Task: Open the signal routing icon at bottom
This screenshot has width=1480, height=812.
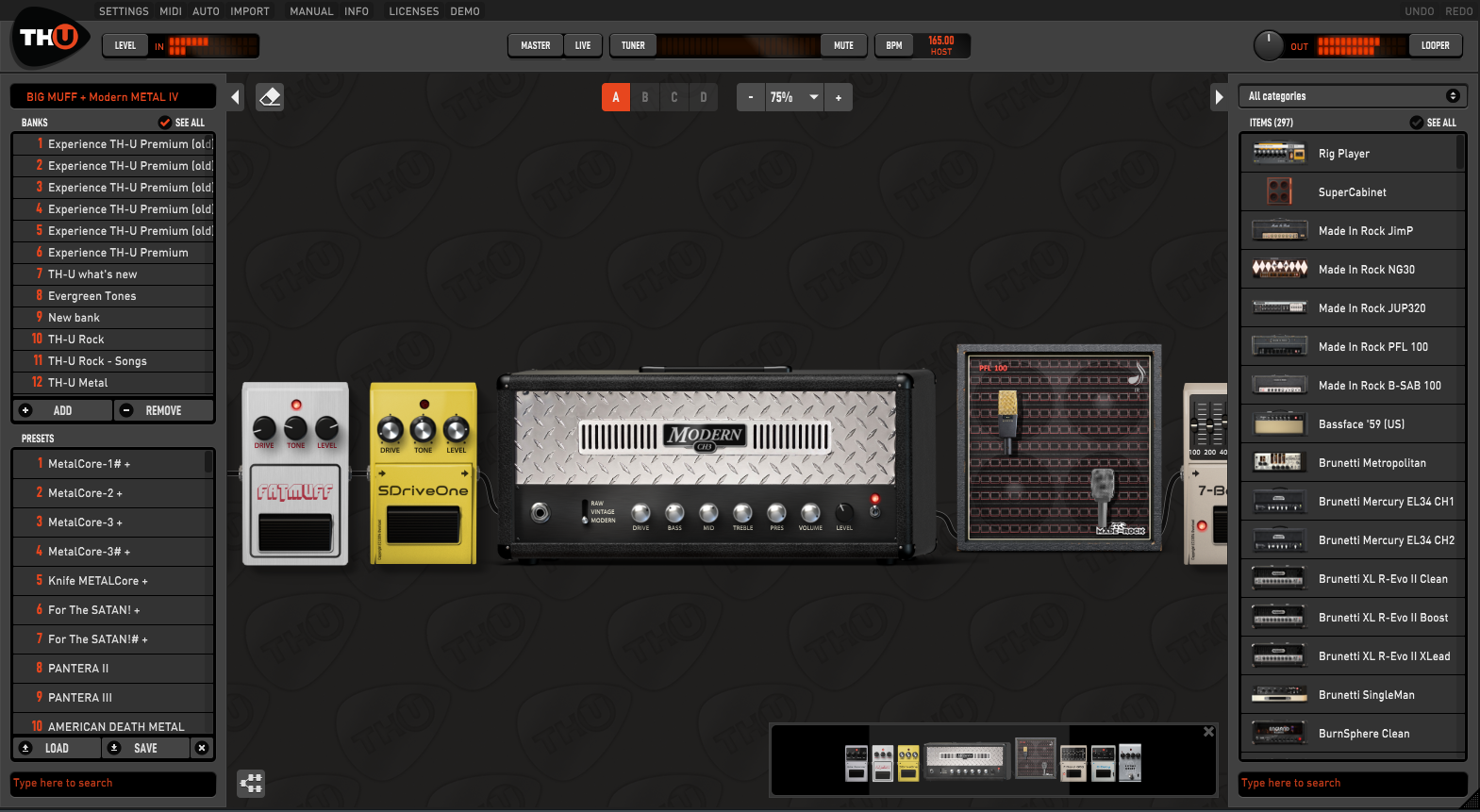Action: pyautogui.click(x=251, y=783)
